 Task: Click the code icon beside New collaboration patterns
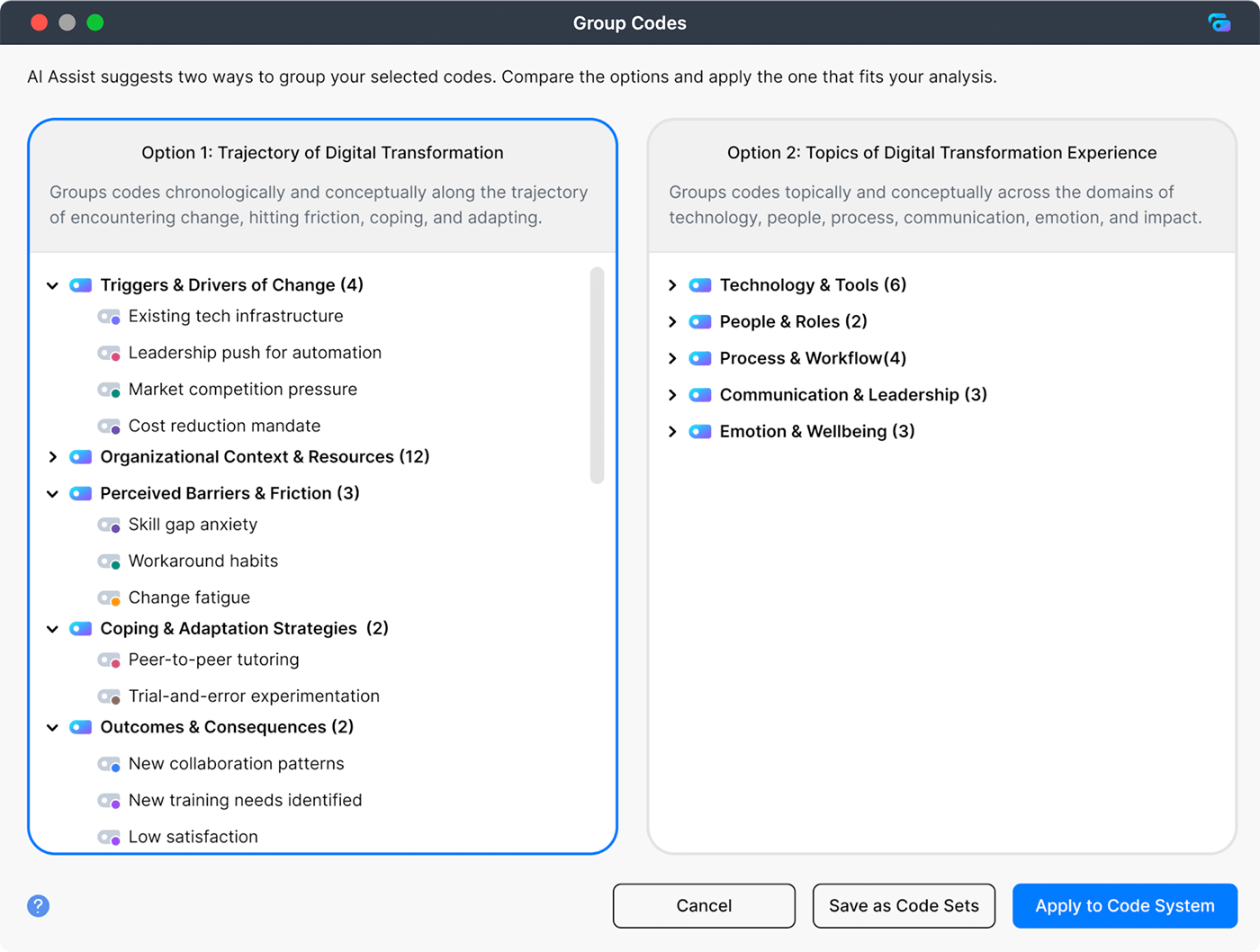109,764
